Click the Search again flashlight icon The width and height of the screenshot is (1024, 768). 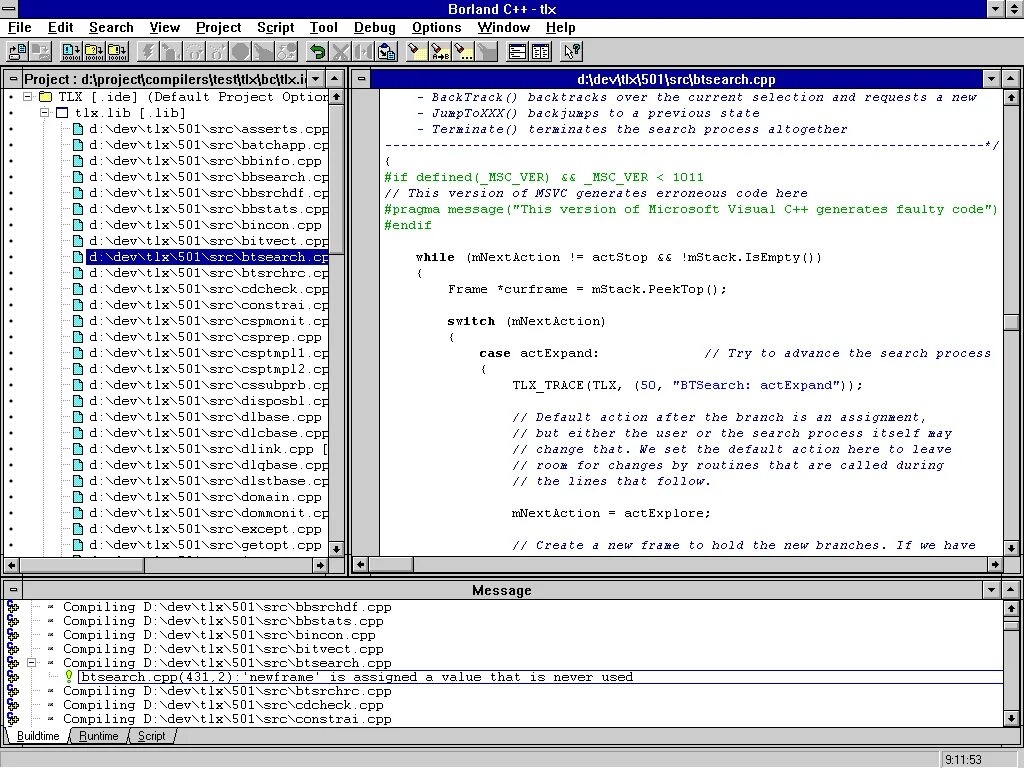pyautogui.click(x=463, y=52)
